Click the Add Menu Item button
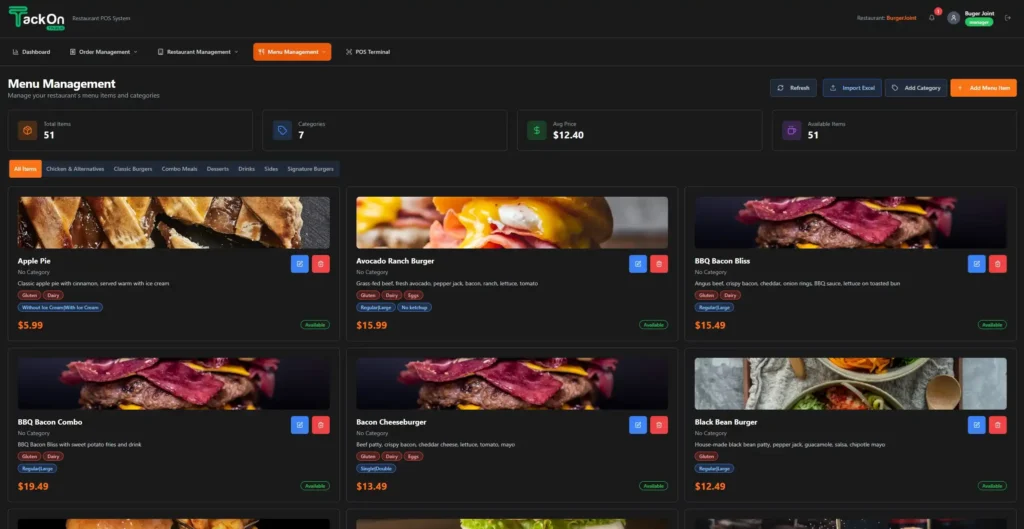The height and width of the screenshot is (529, 1024). 984,88
